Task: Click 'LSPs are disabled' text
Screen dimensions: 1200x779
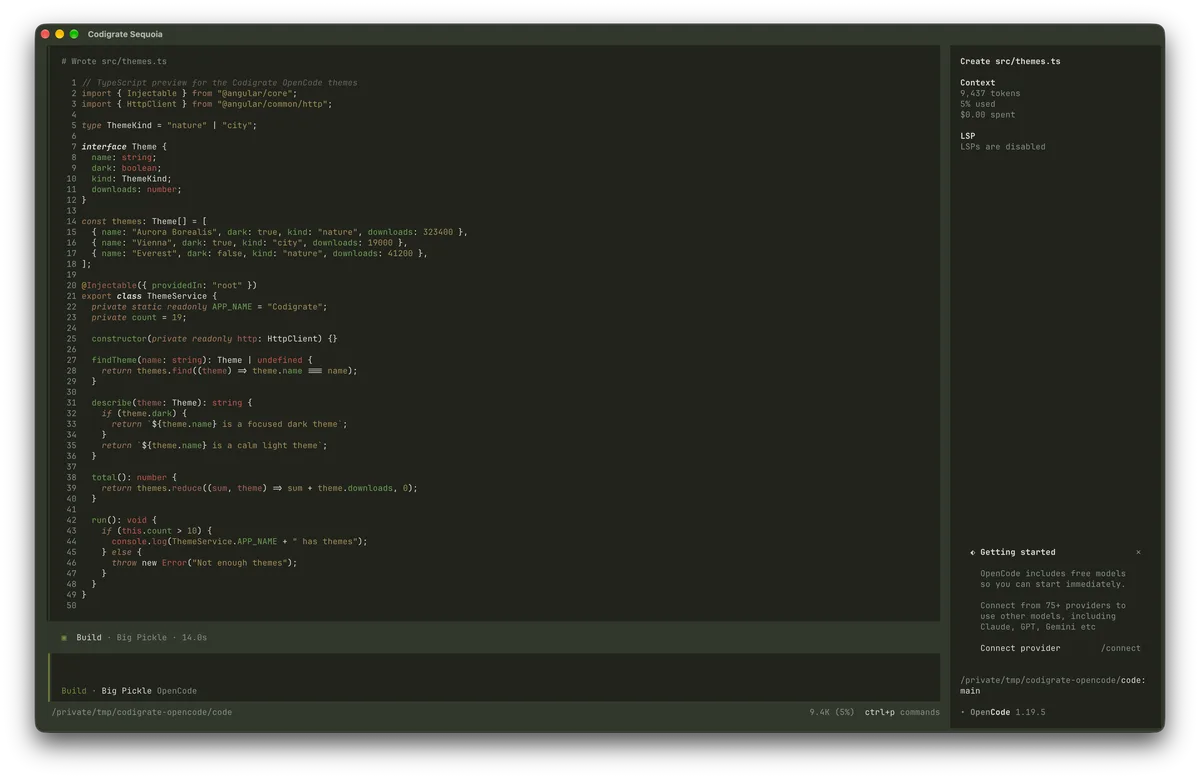Action: 1003,147
